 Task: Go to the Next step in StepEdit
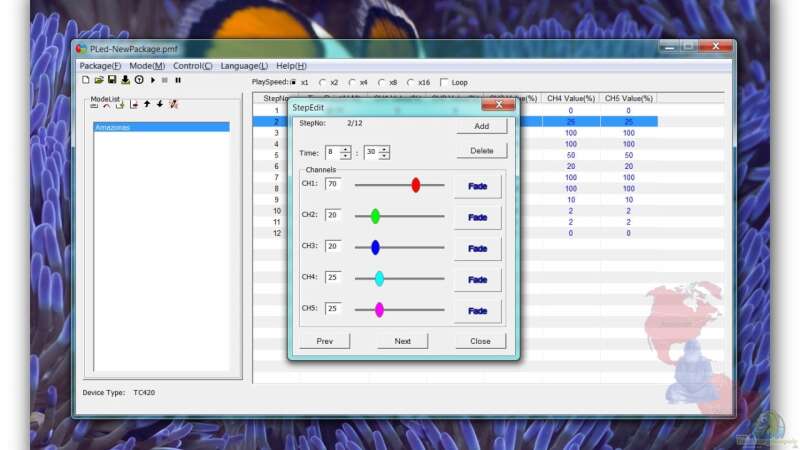[x=402, y=341]
